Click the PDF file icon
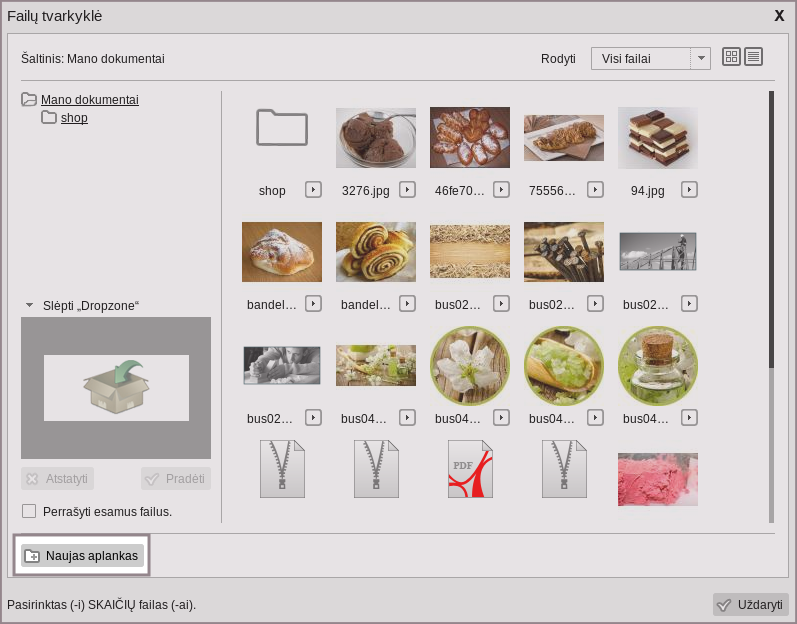This screenshot has width=797, height=624. [470, 469]
